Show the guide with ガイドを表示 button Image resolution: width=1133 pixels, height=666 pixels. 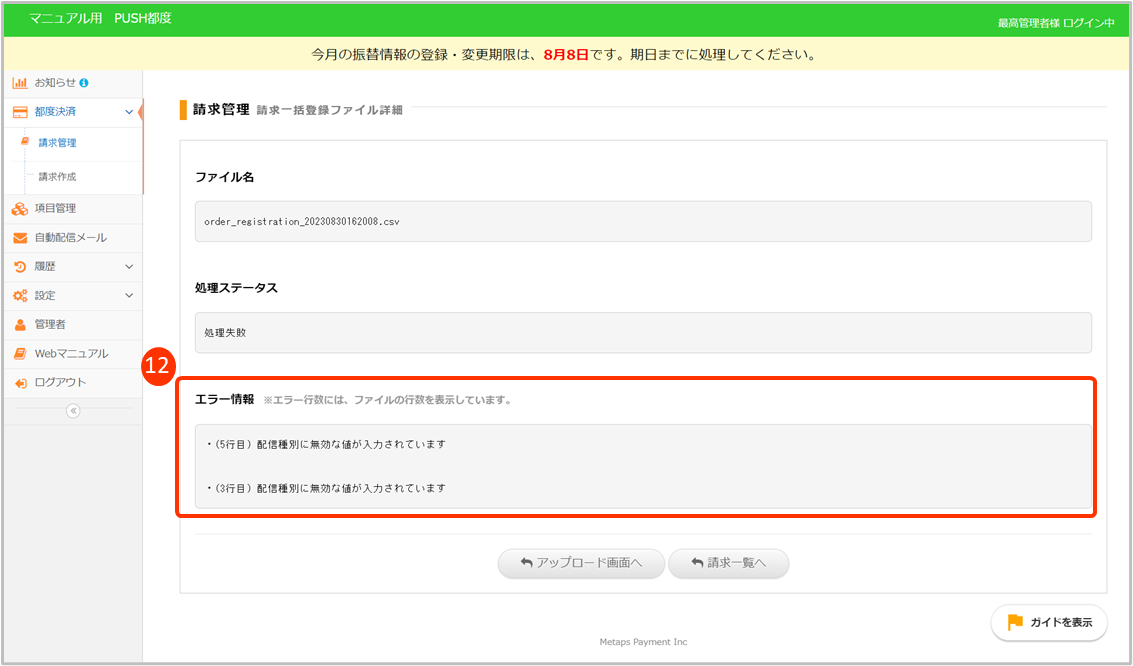pyautogui.click(x=1049, y=622)
